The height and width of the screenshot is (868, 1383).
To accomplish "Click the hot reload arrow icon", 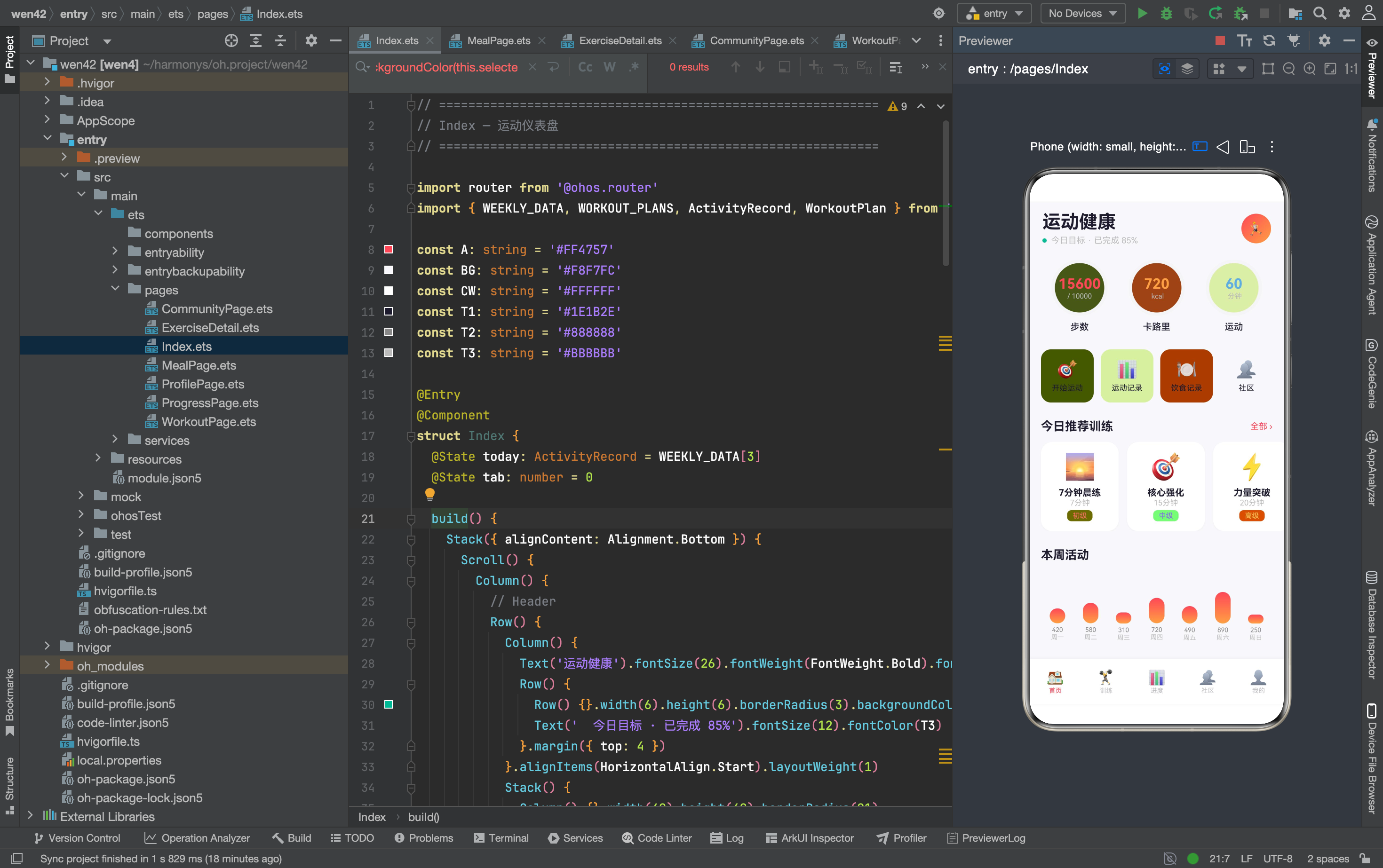I will pyautogui.click(x=1215, y=13).
